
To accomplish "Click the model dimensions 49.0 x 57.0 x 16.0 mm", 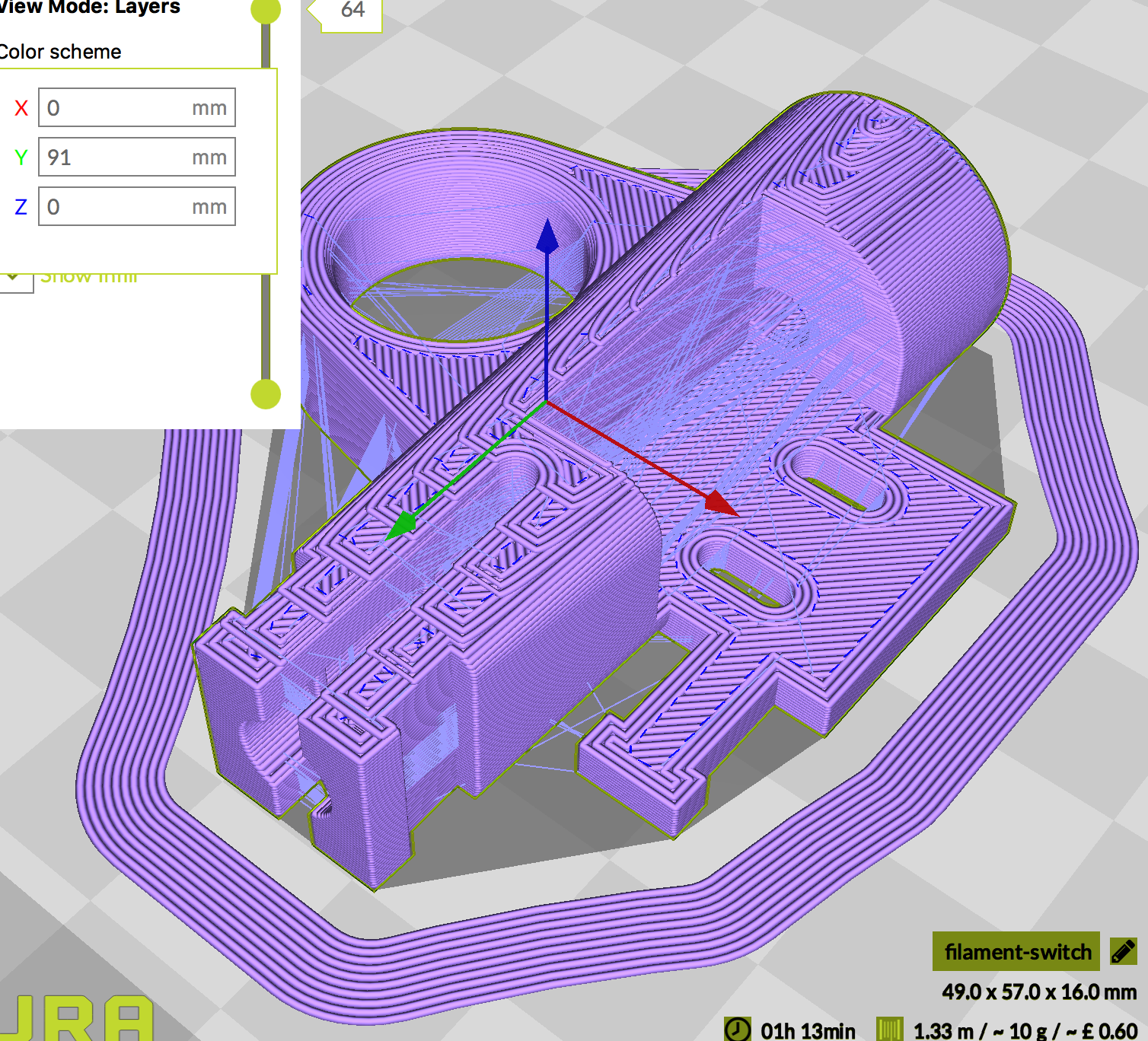I will click(1039, 992).
